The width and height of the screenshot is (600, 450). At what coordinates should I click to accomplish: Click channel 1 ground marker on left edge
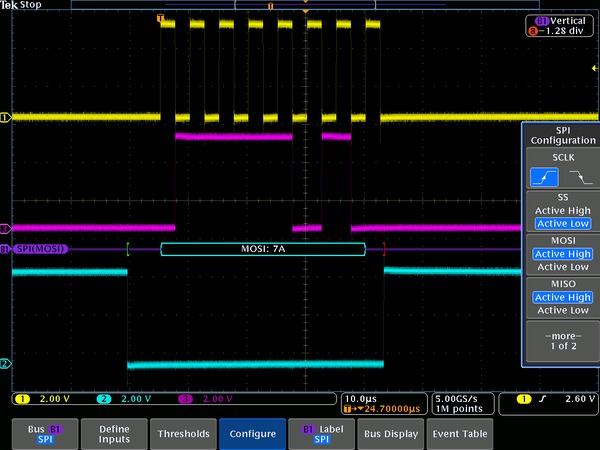(5, 117)
